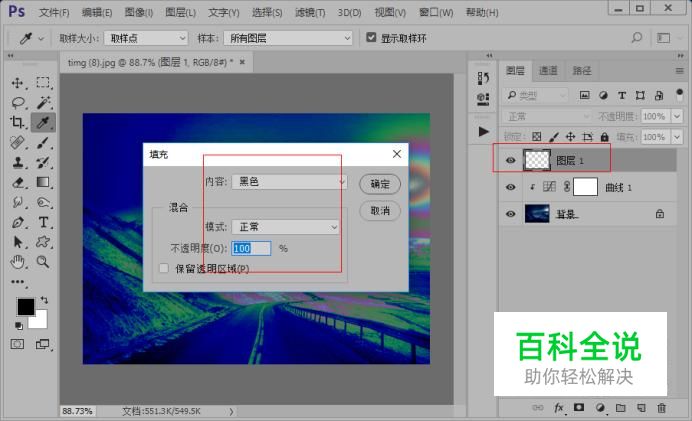692x421 pixels.
Task: Add a layer style fx
Action: (x=559, y=408)
